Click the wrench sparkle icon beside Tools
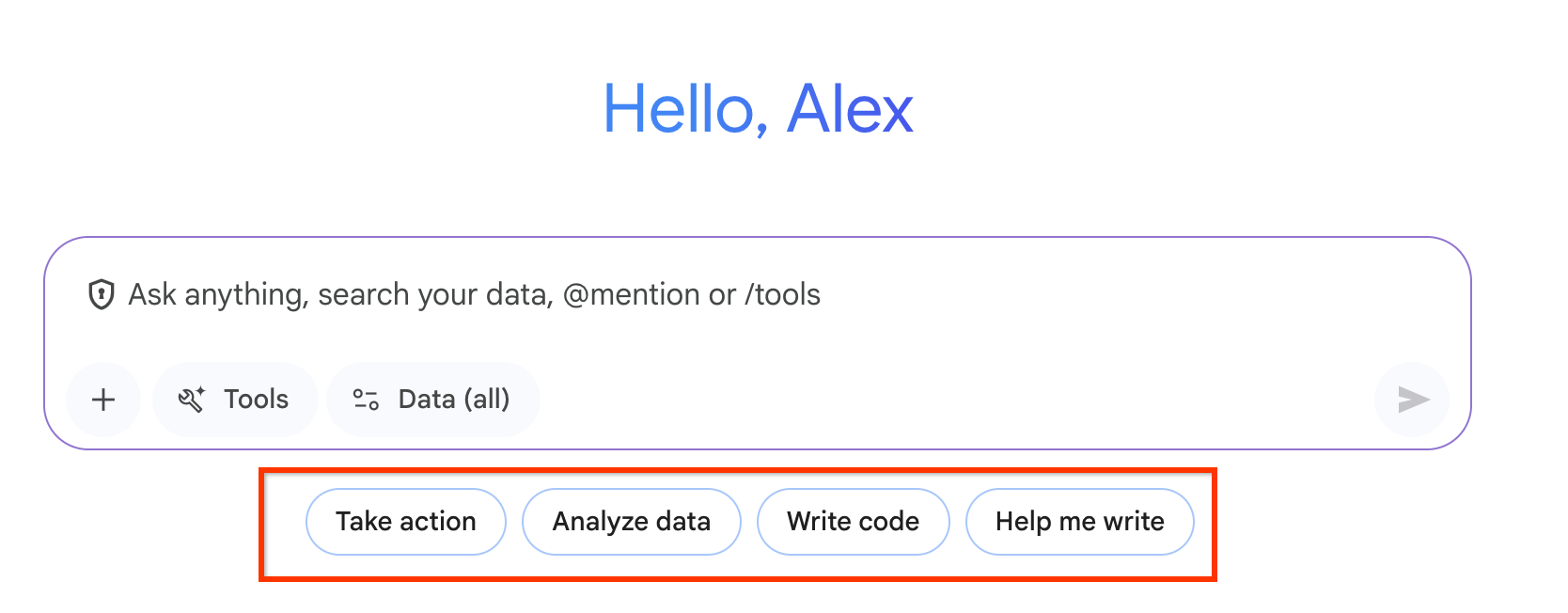Screen dimensions: 1568x613 coord(192,400)
